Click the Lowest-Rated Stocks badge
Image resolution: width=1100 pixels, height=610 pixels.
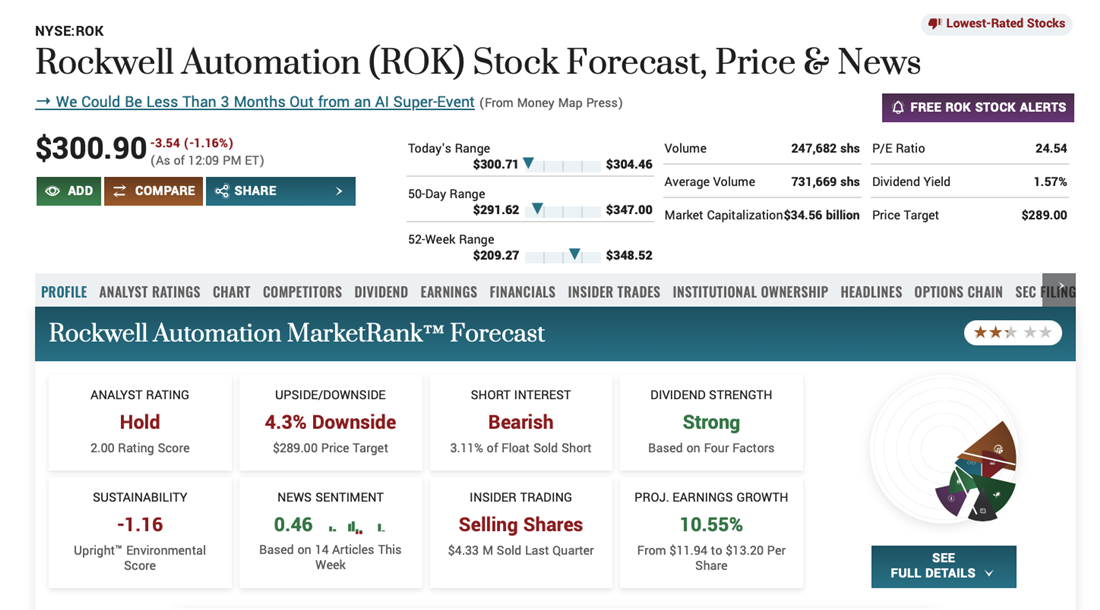(996, 24)
